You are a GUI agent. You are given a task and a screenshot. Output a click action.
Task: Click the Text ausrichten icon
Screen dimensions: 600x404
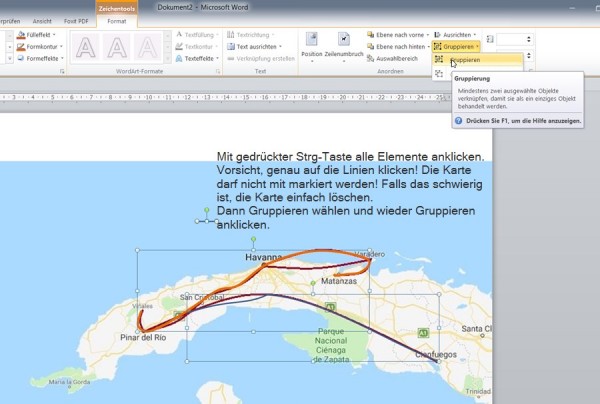231,47
